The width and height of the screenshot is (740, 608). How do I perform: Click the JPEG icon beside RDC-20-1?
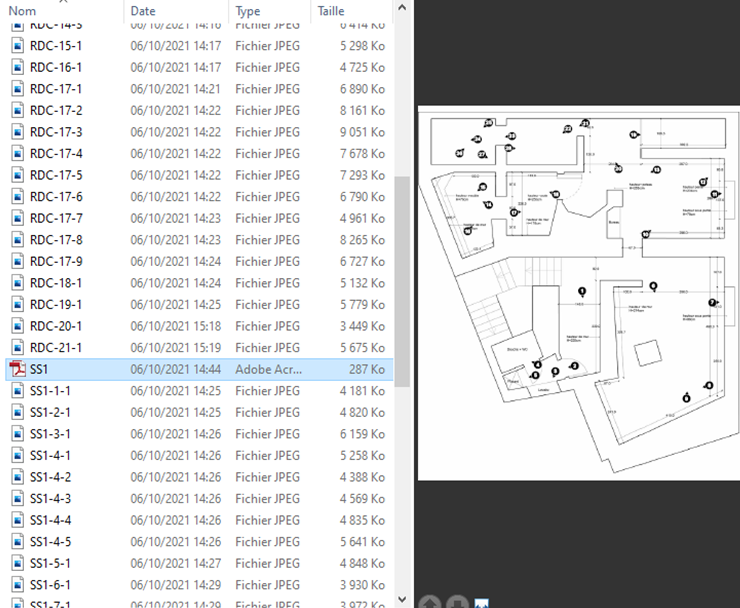[x=17, y=326]
